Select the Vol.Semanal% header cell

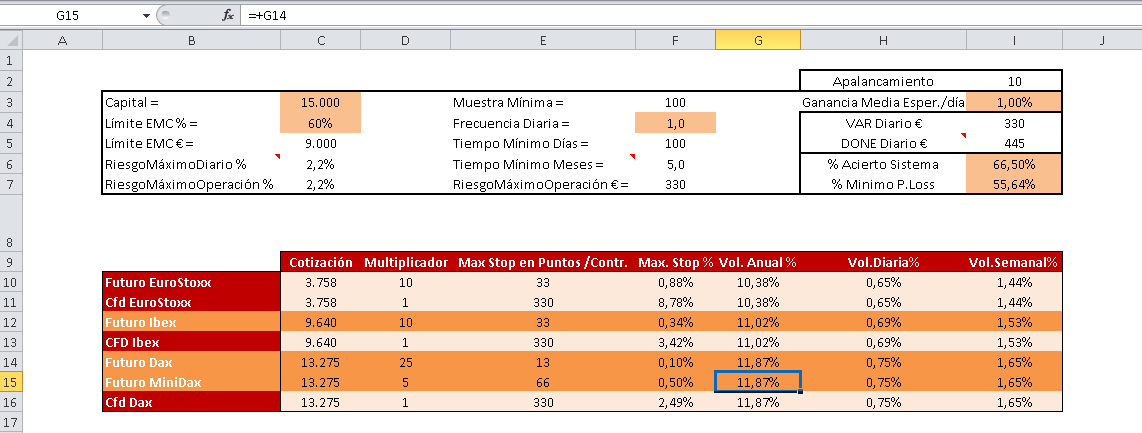(1013, 262)
